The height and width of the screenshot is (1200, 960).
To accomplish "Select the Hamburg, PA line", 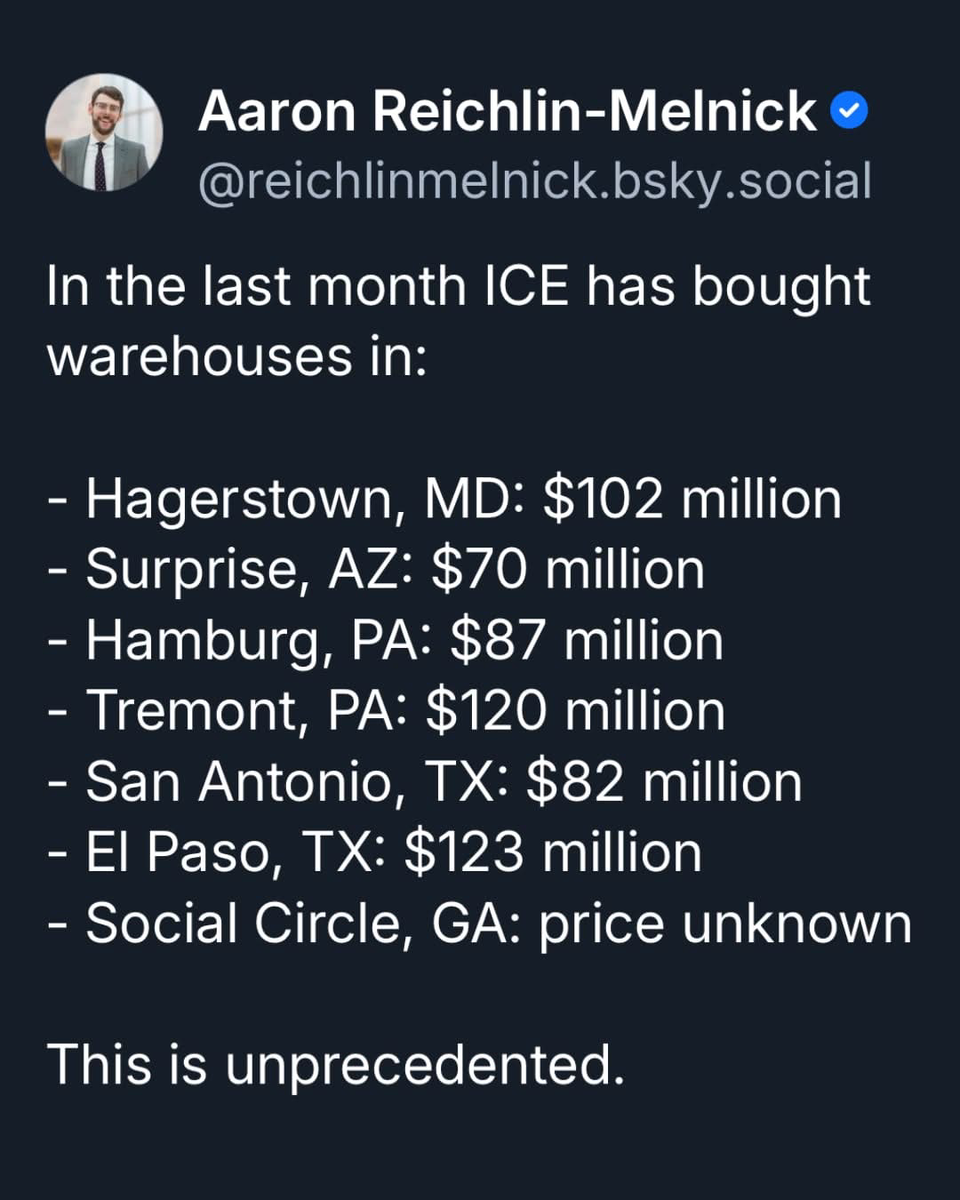I will 384,640.
